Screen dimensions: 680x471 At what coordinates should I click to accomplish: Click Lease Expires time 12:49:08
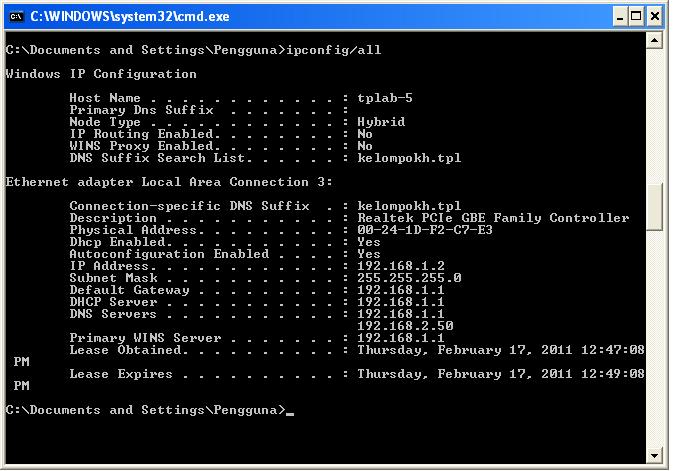[x=613, y=373]
